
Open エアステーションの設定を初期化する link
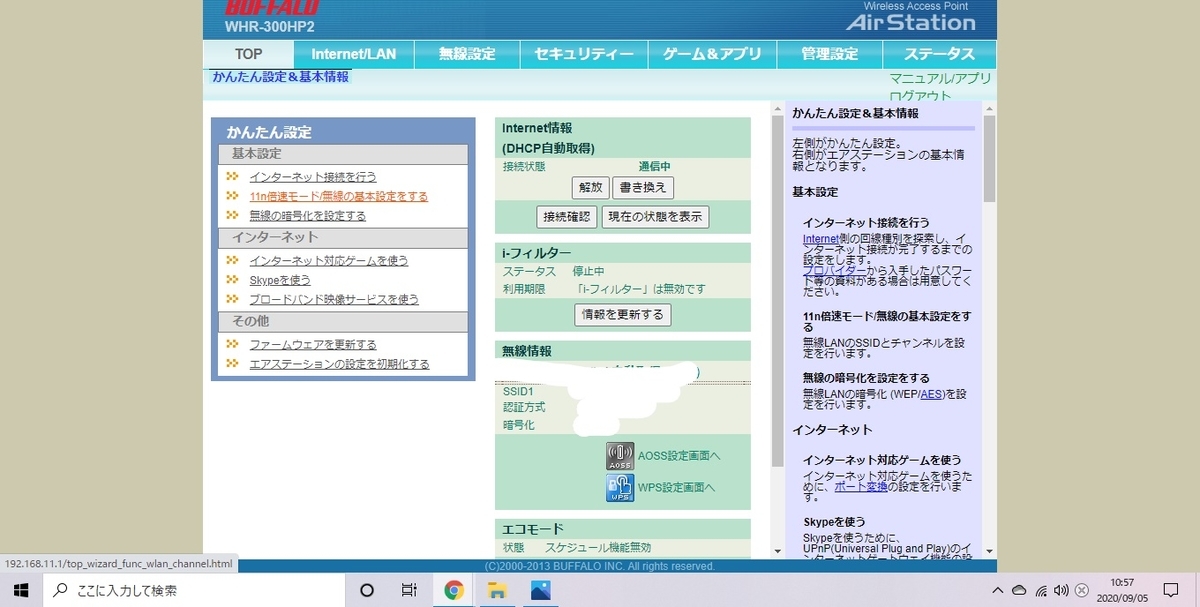click(339, 364)
